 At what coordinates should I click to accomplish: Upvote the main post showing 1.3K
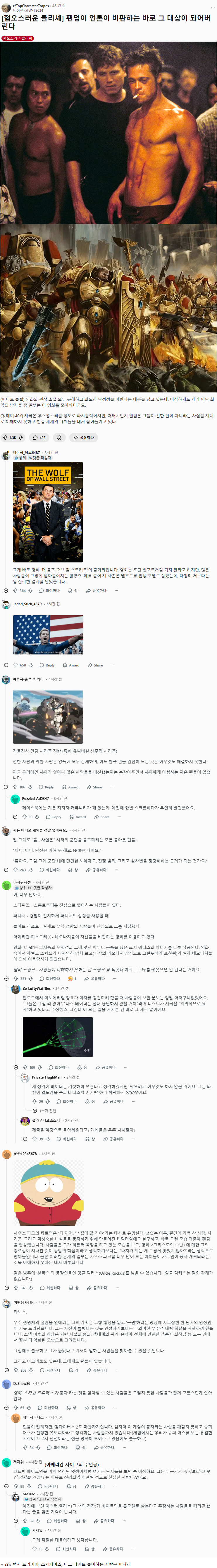[6, 437]
